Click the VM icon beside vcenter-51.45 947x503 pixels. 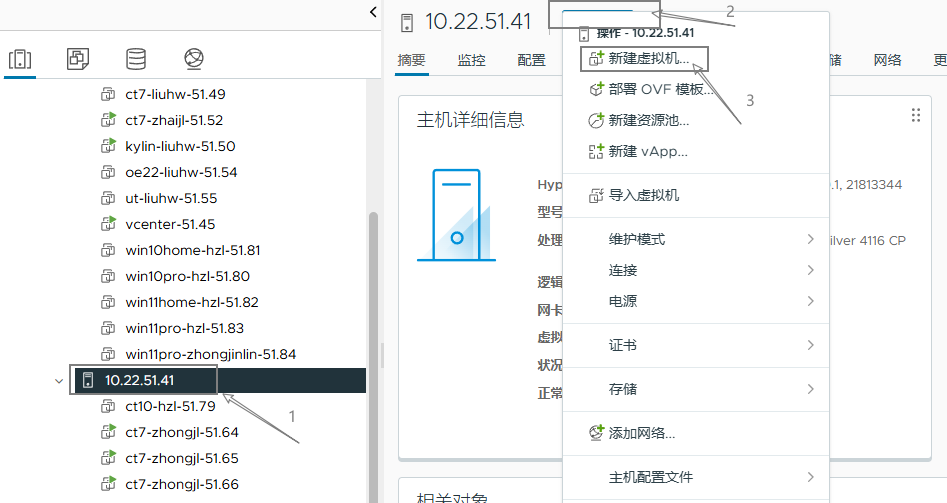point(108,224)
